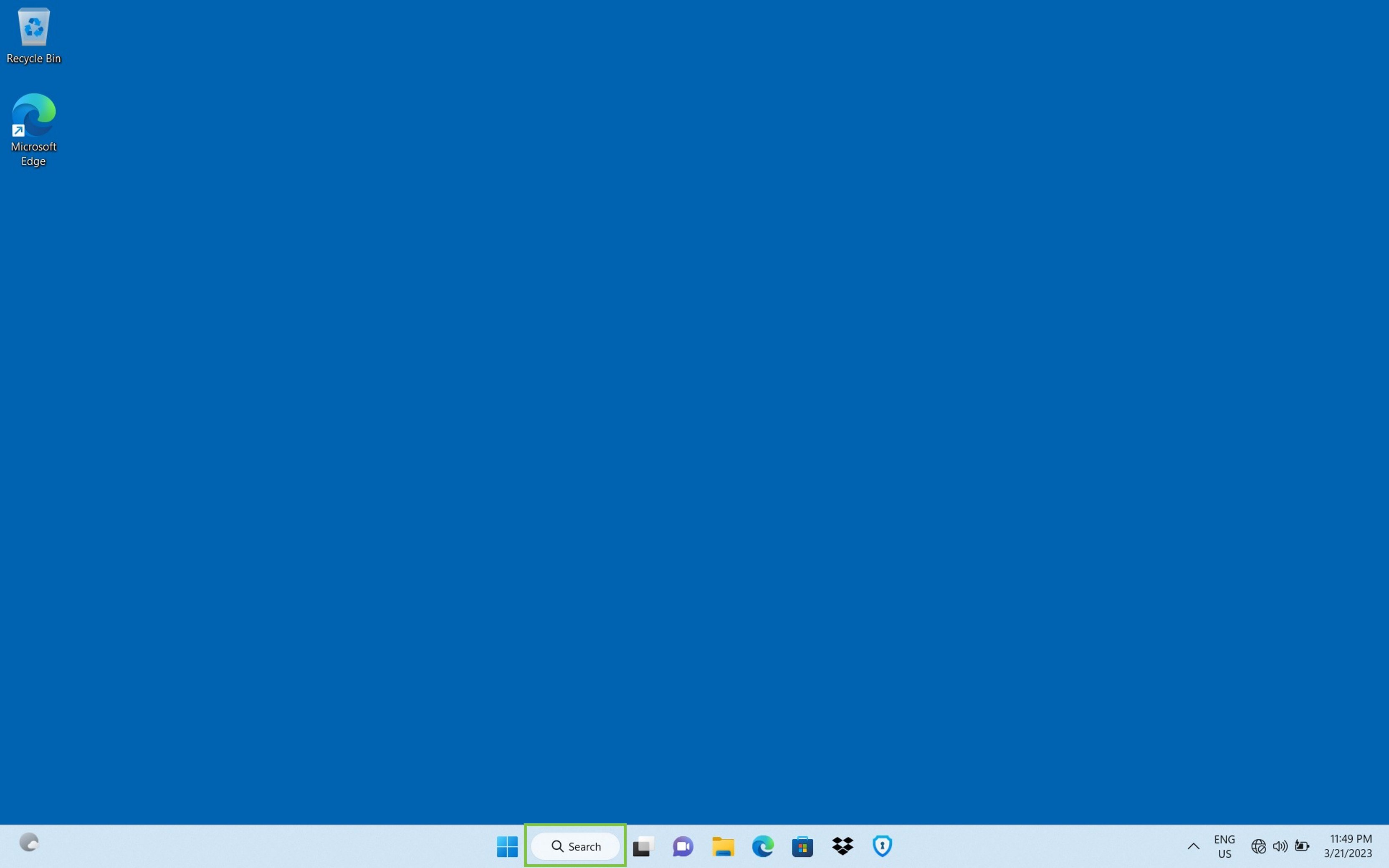This screenshot has width=1389, height=868.
Task: Click the Recycle Bin label text
Action: tap(33, 58)
